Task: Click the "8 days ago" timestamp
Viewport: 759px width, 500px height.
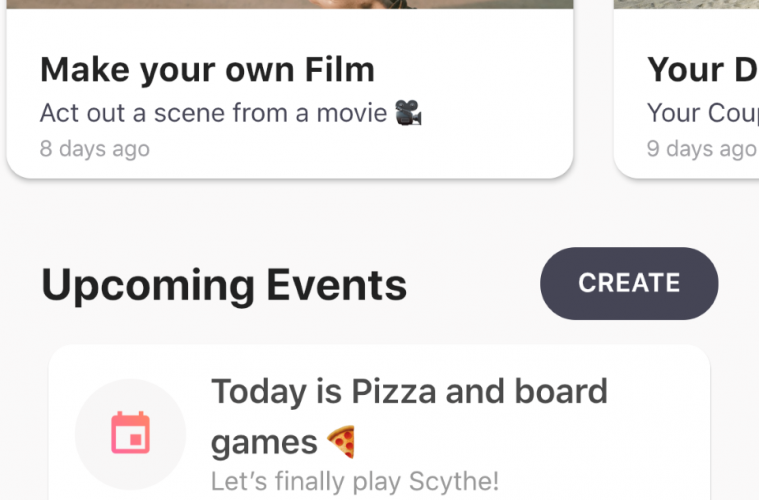Action: (x=95, y=149)
